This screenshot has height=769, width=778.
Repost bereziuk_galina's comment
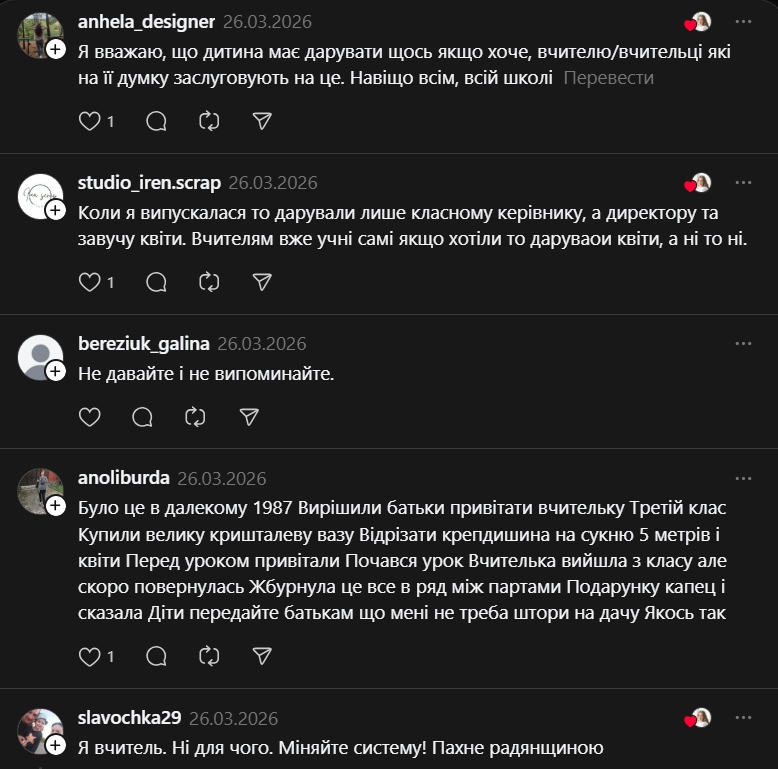click(196, 417)
